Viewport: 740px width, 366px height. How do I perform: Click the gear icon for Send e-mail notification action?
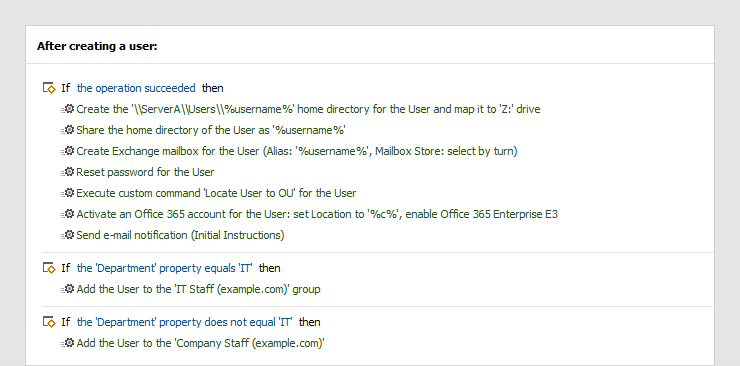pyautogui.click(x=69, y=235)
